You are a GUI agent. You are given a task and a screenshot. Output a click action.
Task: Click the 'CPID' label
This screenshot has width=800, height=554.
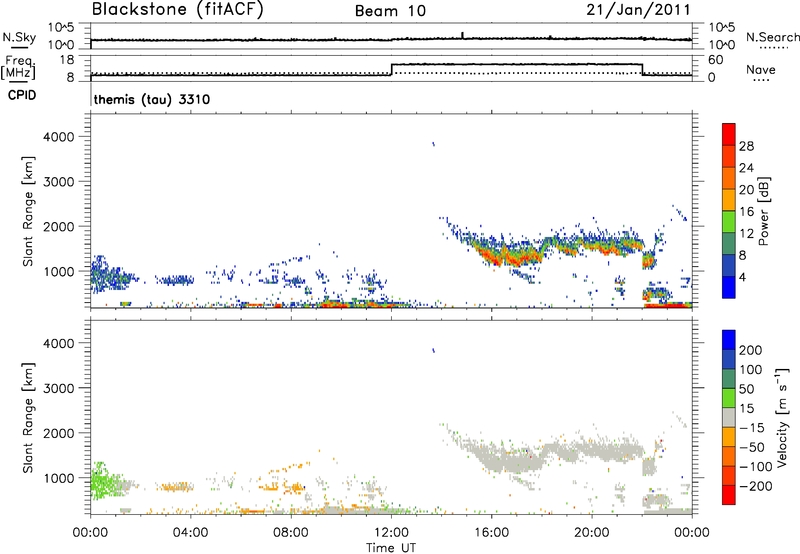[x=22, y=95]
